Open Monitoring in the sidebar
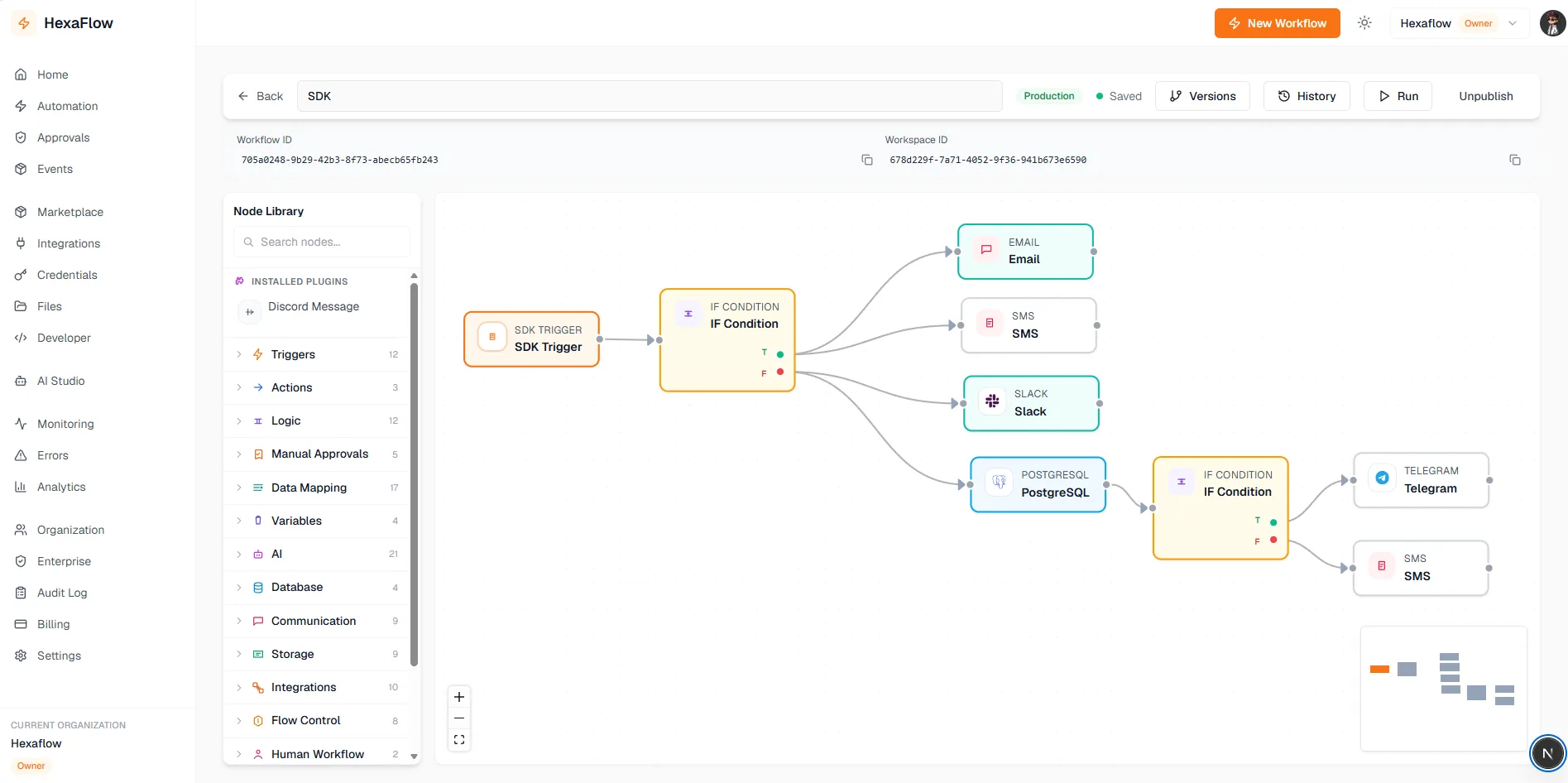The width and height of the screenshot is (1568, 783). 65,424
